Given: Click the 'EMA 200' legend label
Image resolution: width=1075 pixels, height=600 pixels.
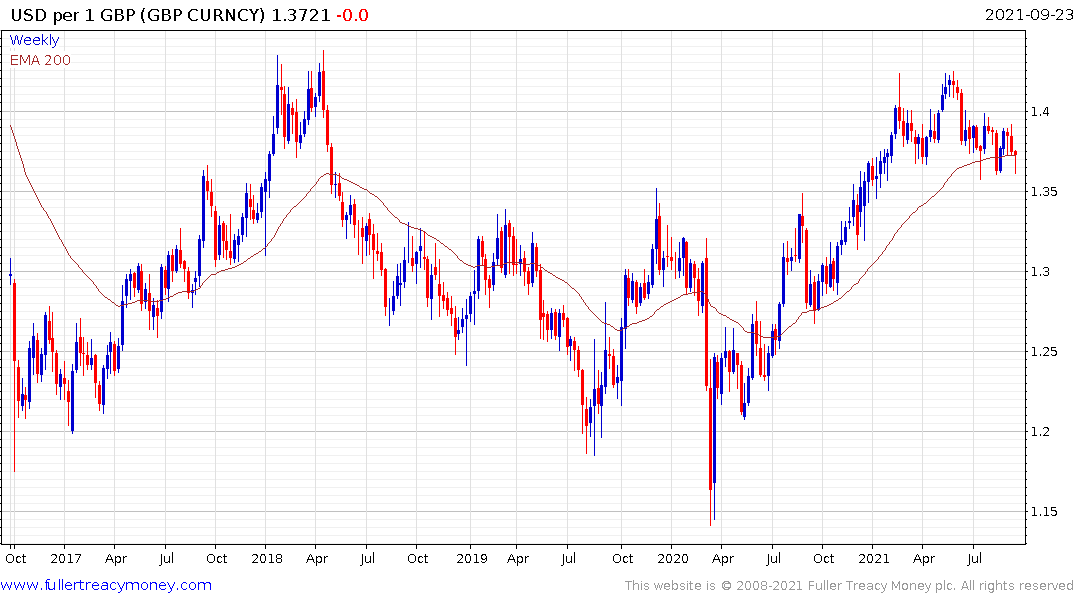Looking at the screenshot, I should (40, 60).
